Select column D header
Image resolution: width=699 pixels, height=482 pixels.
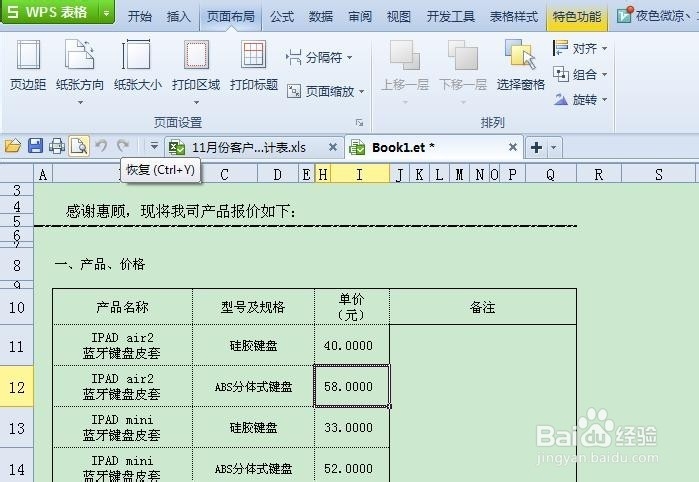pos(277,174)
